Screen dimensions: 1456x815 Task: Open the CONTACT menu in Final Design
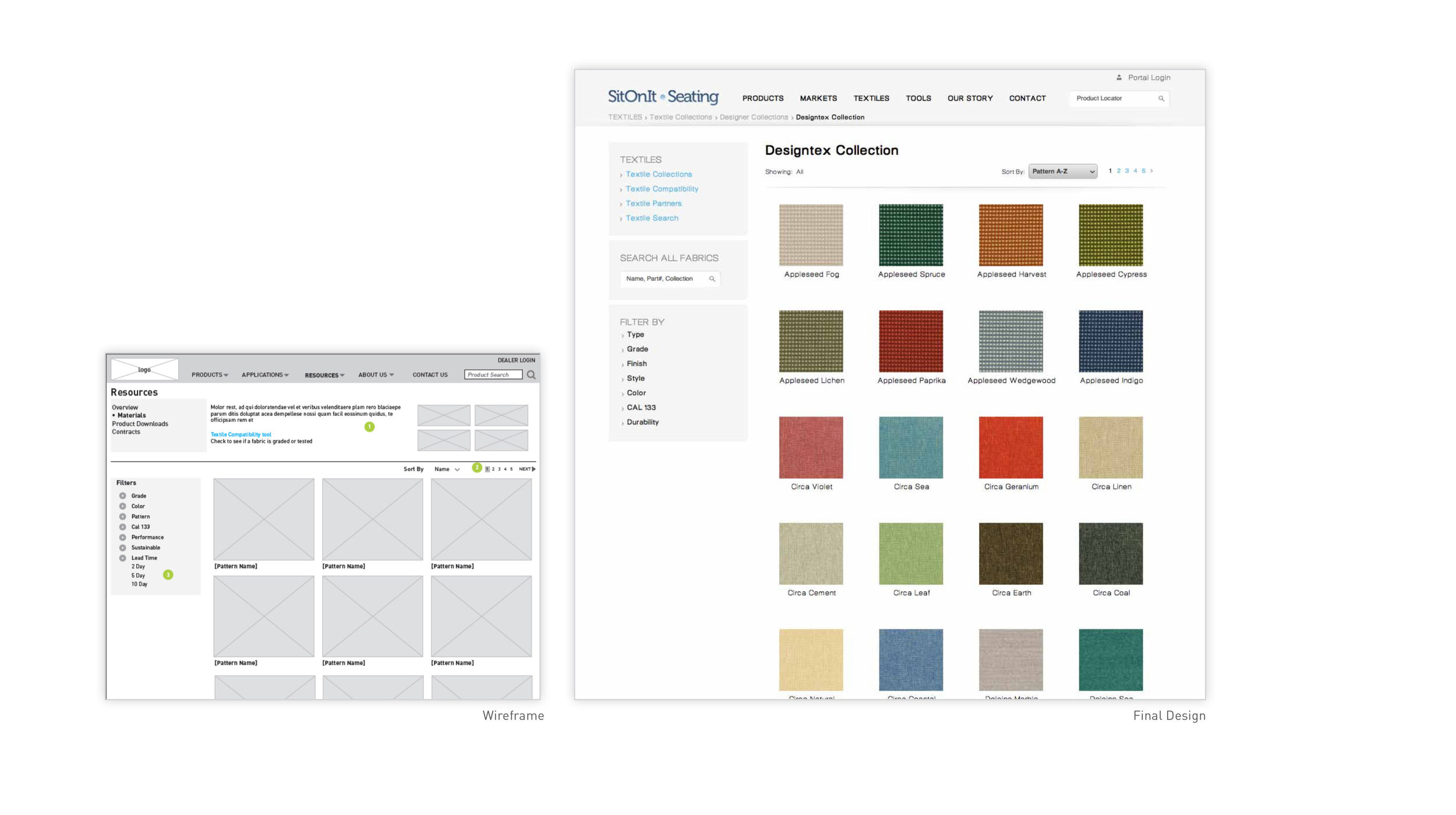(1027, 98)
